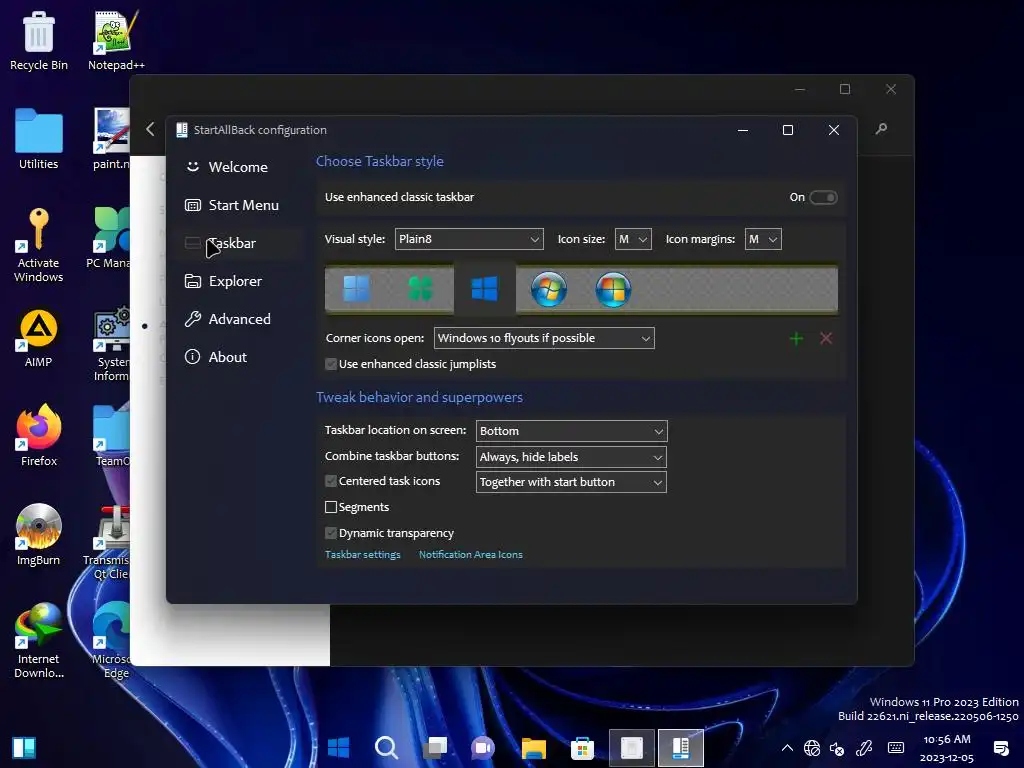The width and height of the screenshot is (1024, 768).
Task: Open the Recycle Bin desktop icon
Action: pyautogui.click(x=39, y=40)
